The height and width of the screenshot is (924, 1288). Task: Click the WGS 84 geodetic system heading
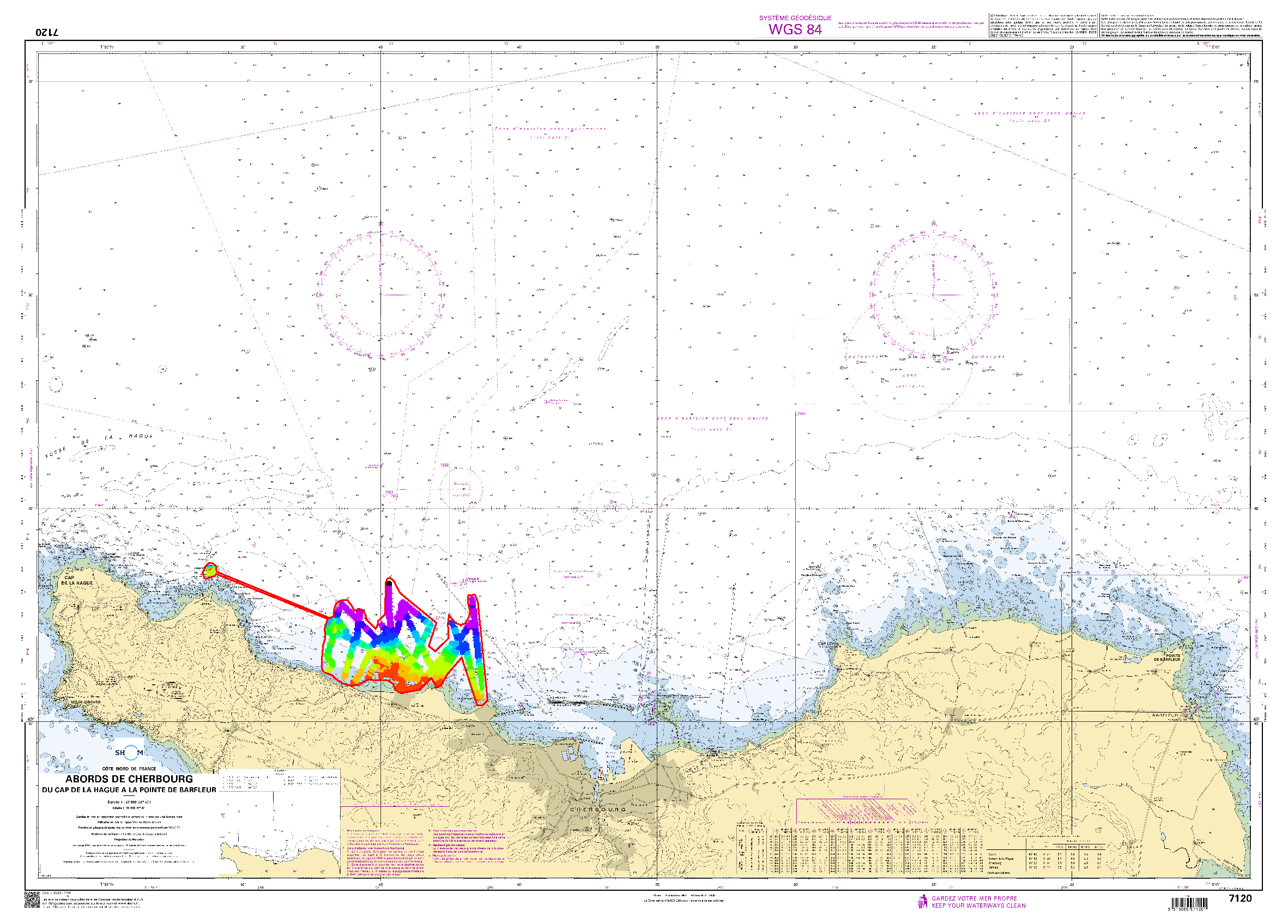[795, 29]
